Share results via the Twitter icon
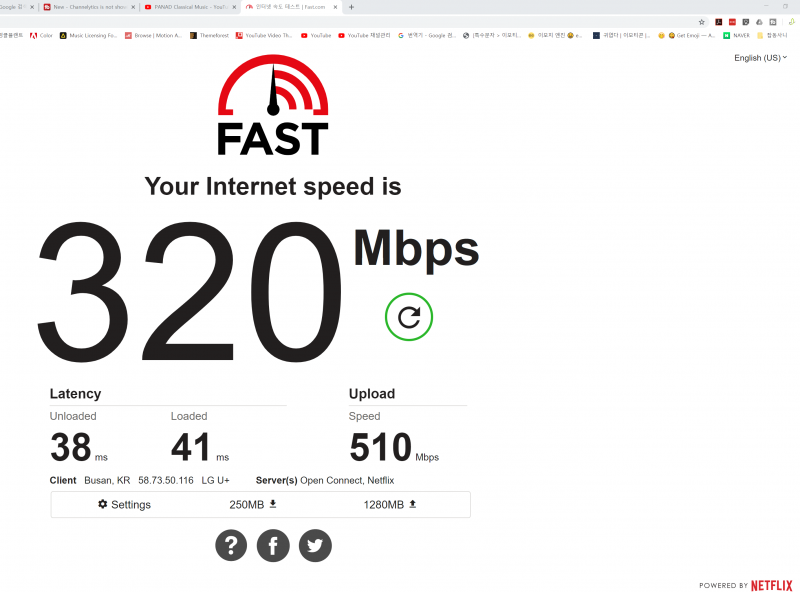The image size is (800, 592). [315, 546]
